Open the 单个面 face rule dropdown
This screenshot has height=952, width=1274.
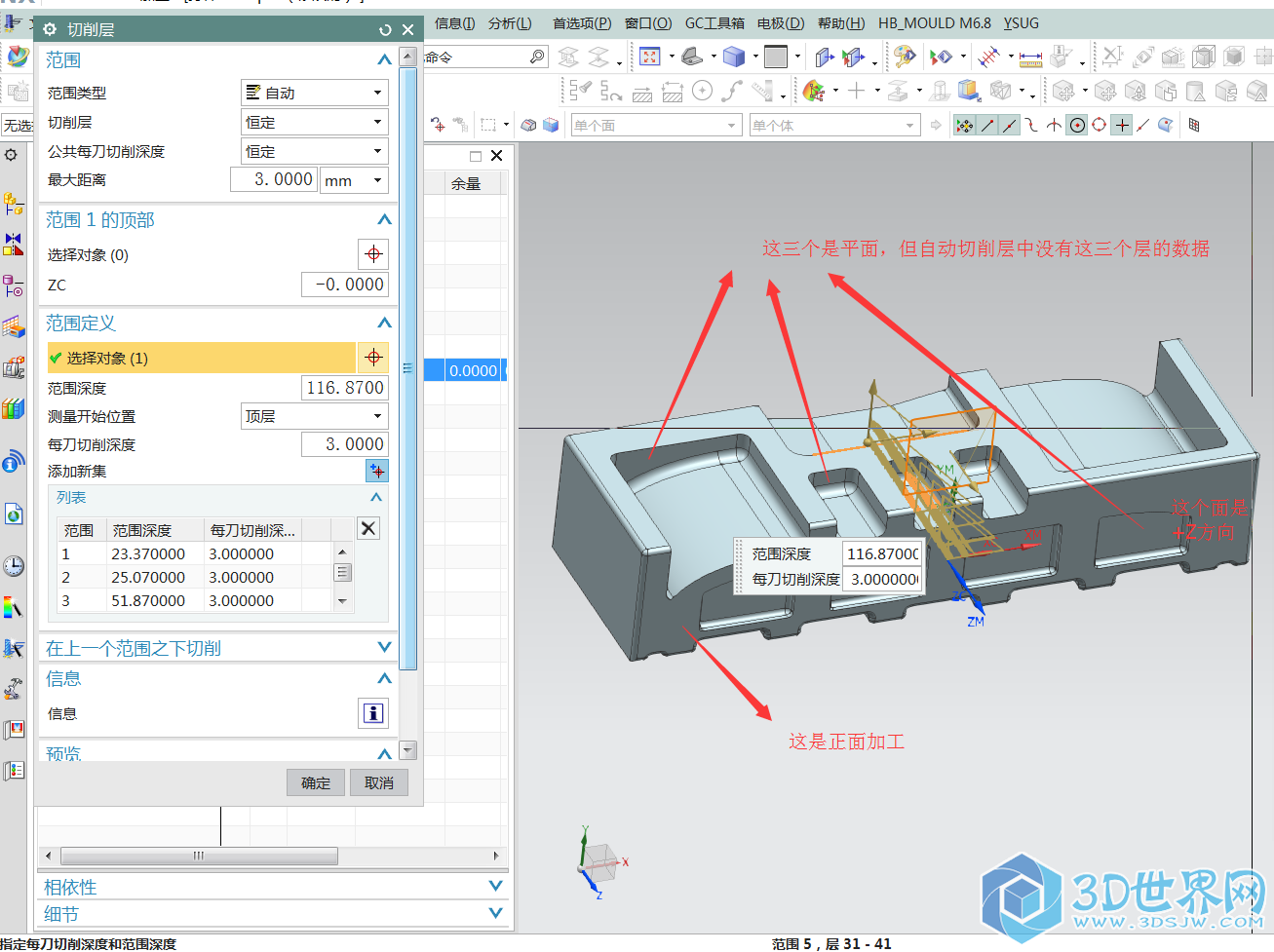tap(656, 125)
